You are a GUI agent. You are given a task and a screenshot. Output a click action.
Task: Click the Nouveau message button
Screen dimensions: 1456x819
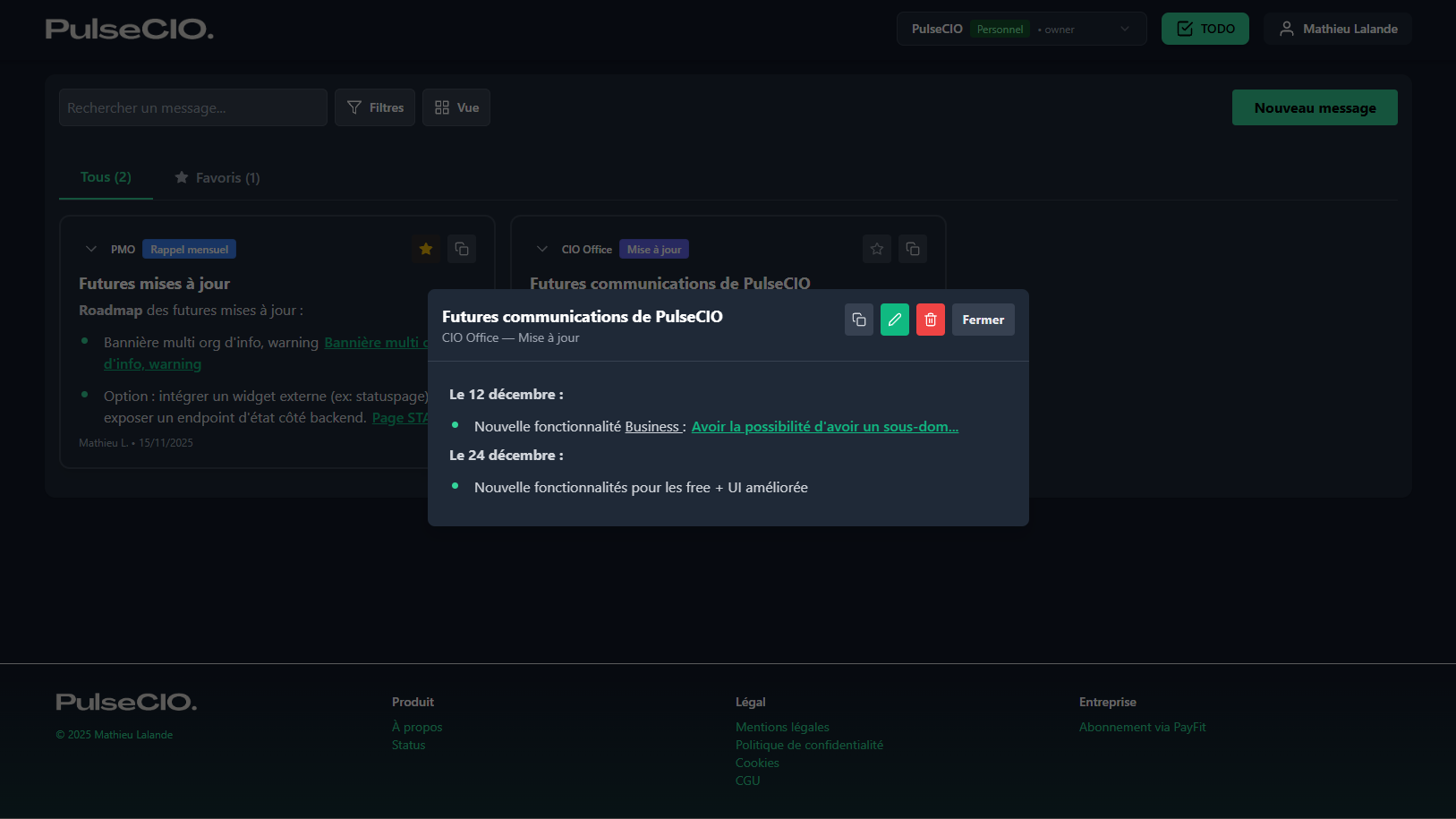pos(1315,107)
